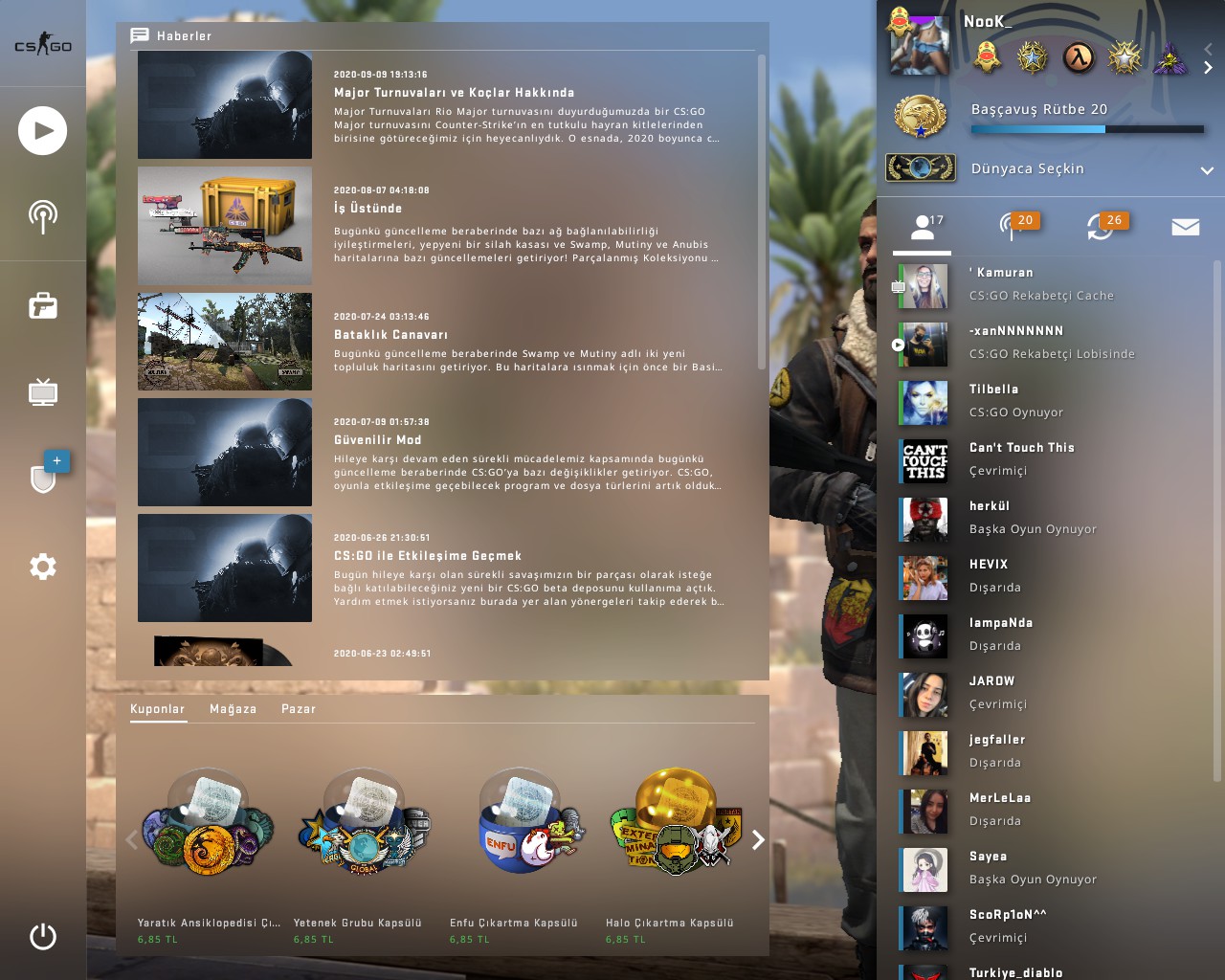Click the power quit icon
Viewport: 1225px width, 980px height.
pos(43,936)
